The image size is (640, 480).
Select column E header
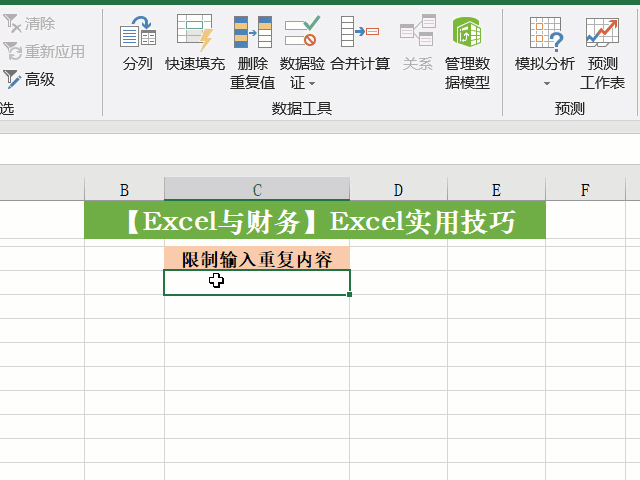pyautogui.click(x=496, y=189)
